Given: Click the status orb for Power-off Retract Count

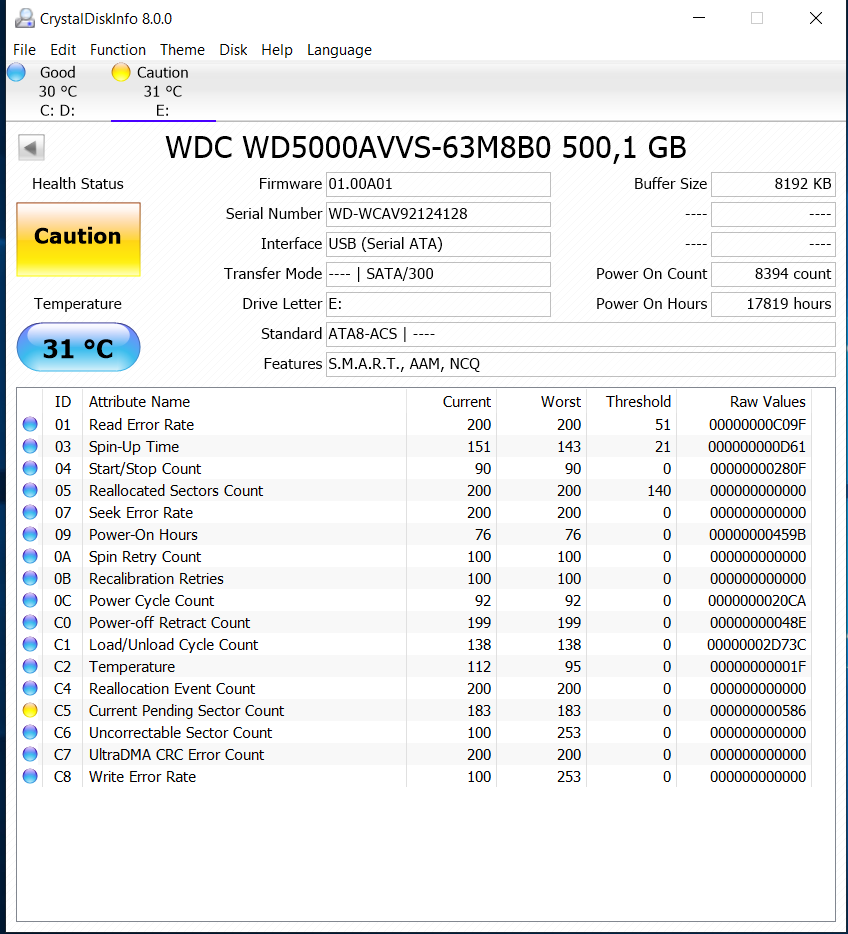Looking at the screenshot, I should [30, 622].
